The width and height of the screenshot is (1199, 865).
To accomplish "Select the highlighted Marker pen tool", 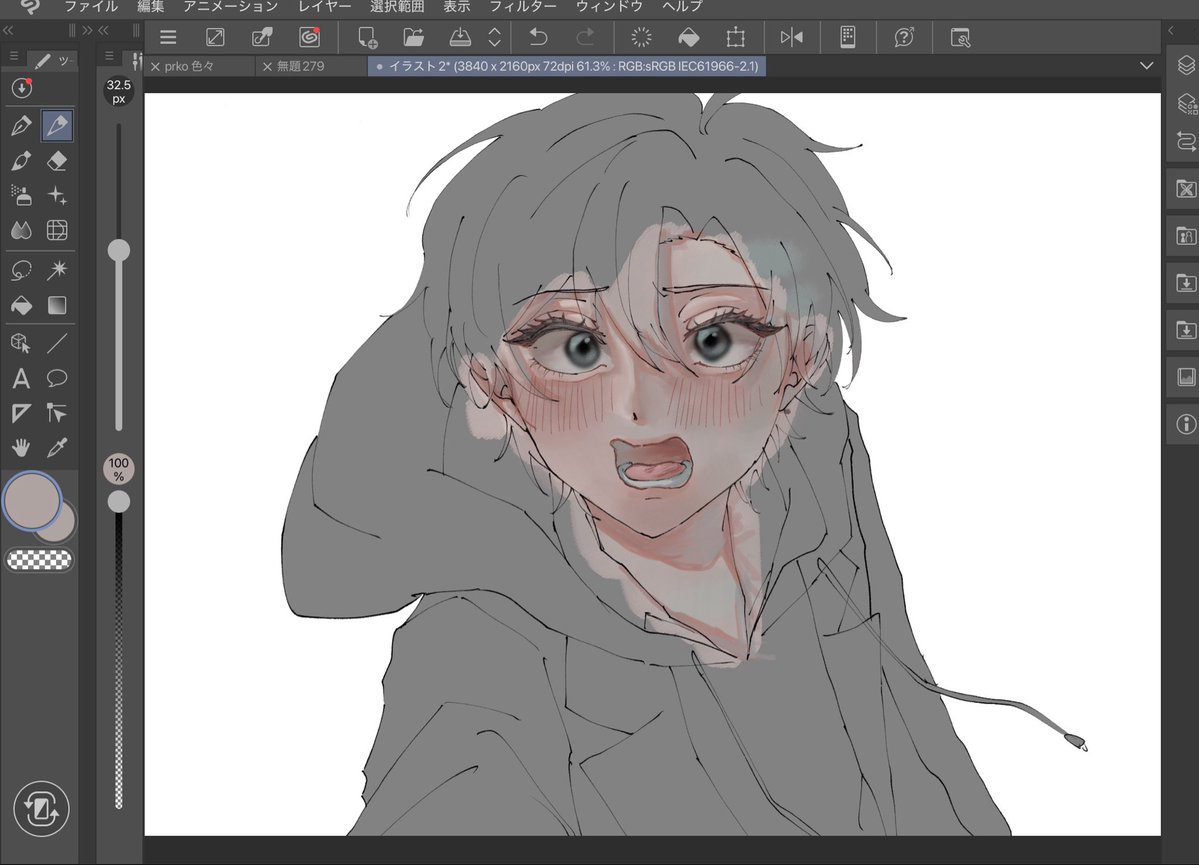I will point(57,125).
